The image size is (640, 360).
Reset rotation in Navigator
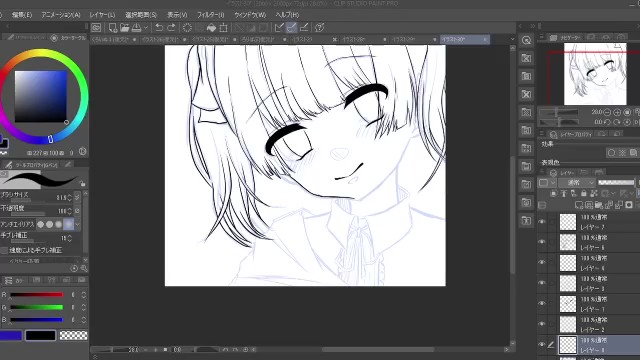(627, 122)
